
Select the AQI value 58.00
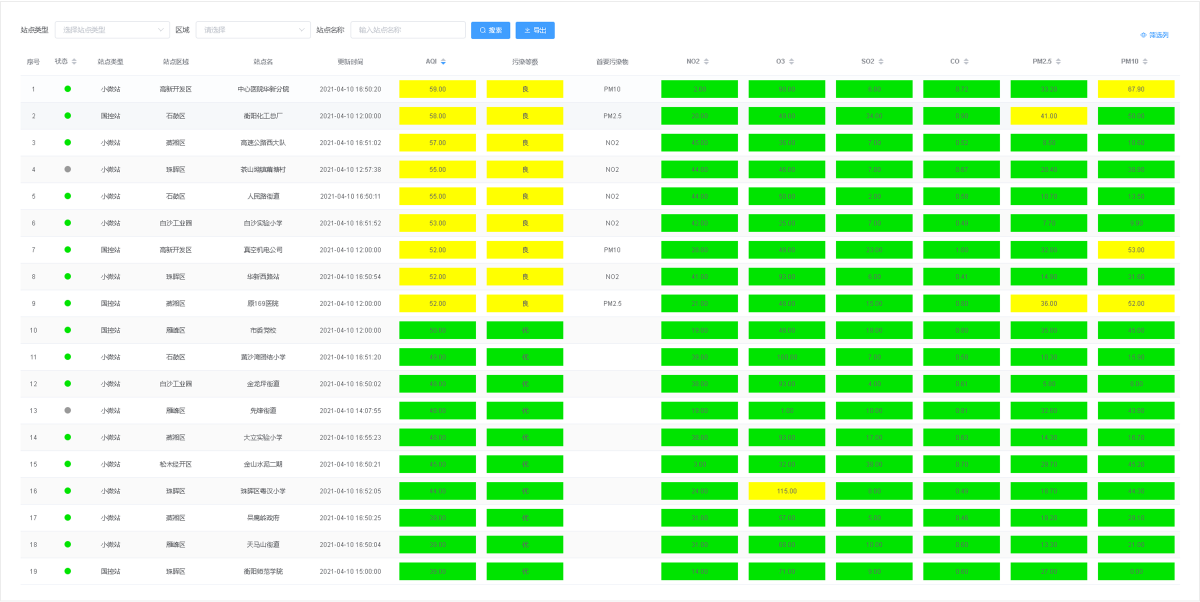click(x=437, y=116)
